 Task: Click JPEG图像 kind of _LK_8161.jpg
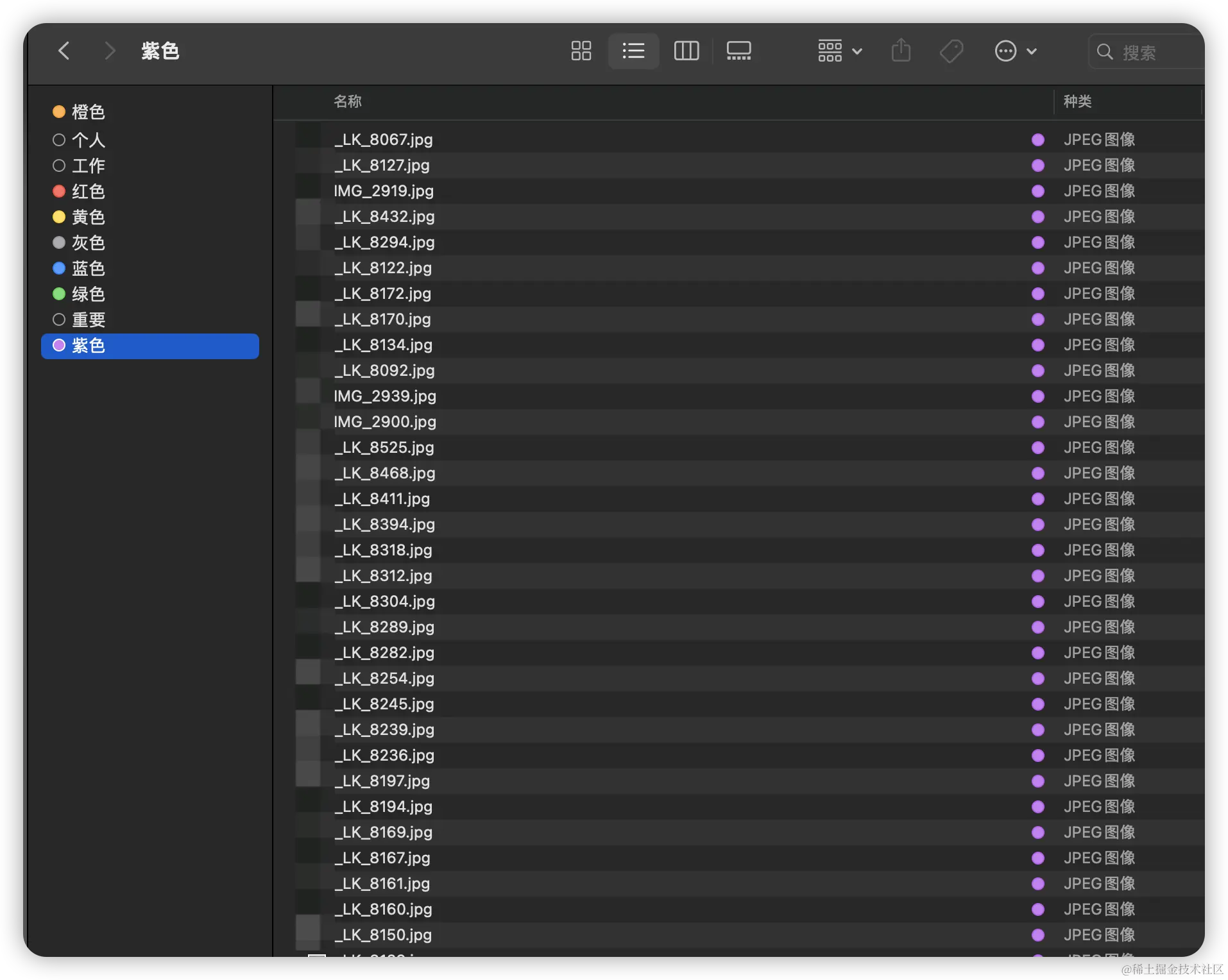click(x=1099, y=883)
